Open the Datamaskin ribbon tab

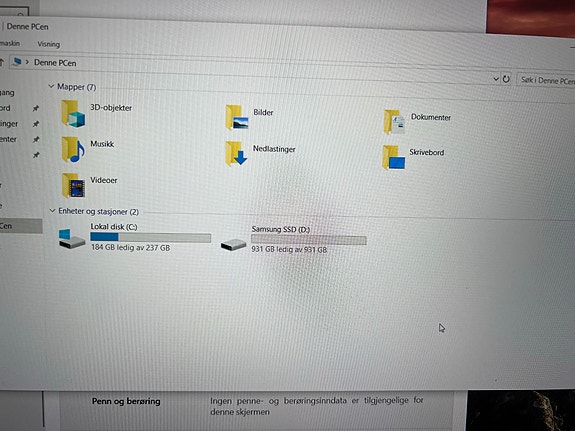pos(10,43)
